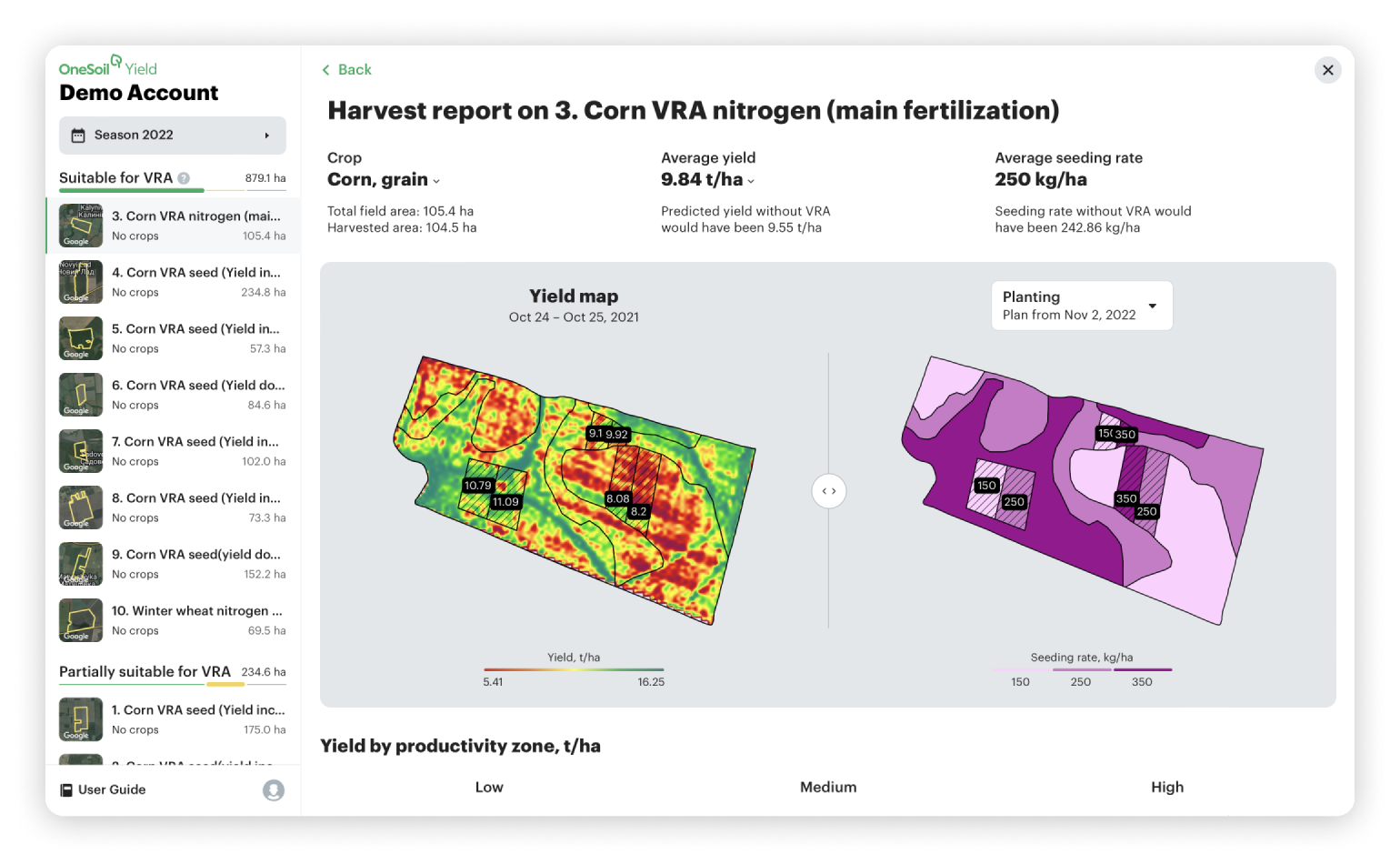Click the Yield t/ha color gradient legend
This screenshot has width=1400, height=864.
pos(574,670)
